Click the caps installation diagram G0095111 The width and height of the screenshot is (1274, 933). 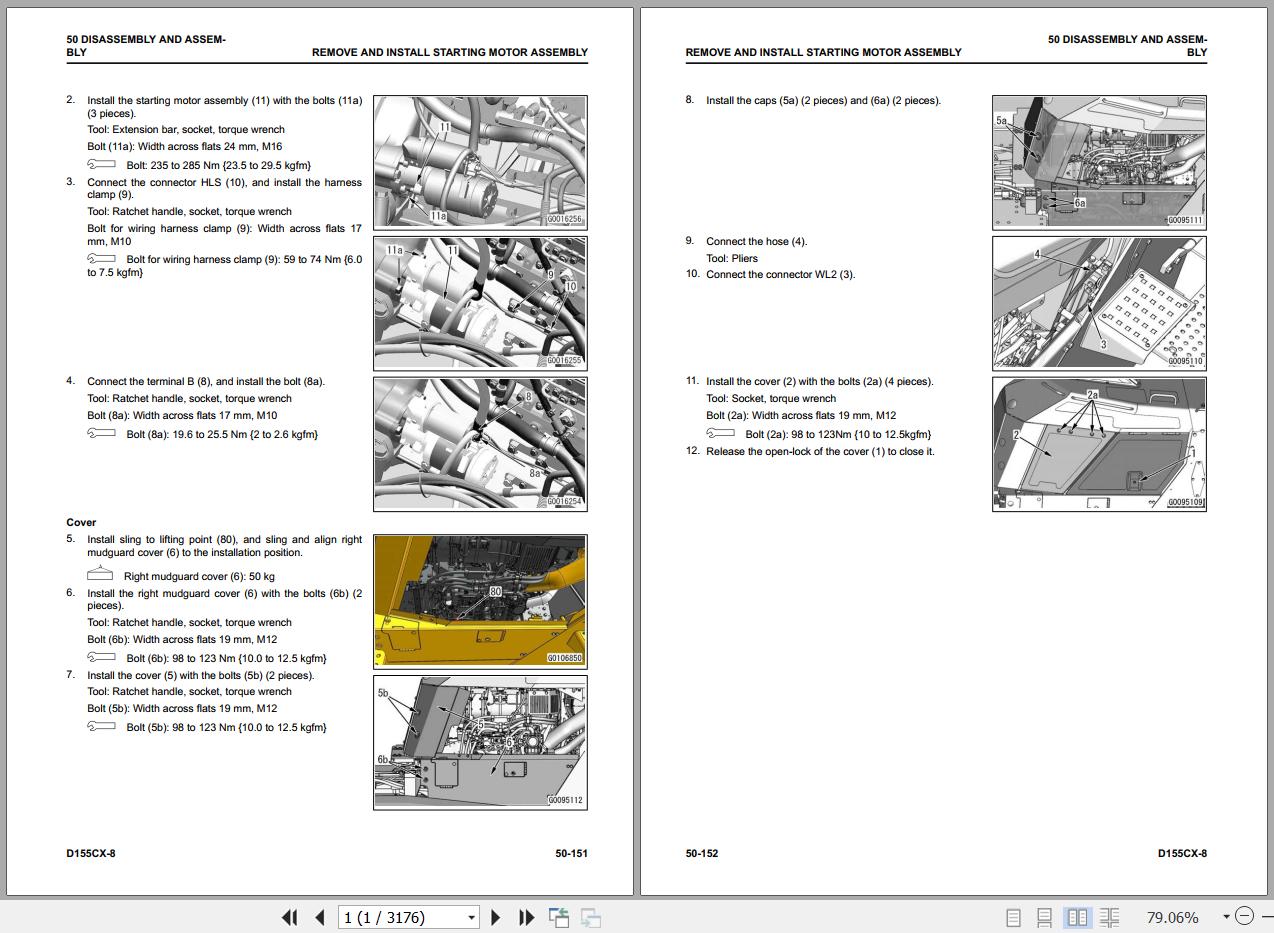point(1099,162)
